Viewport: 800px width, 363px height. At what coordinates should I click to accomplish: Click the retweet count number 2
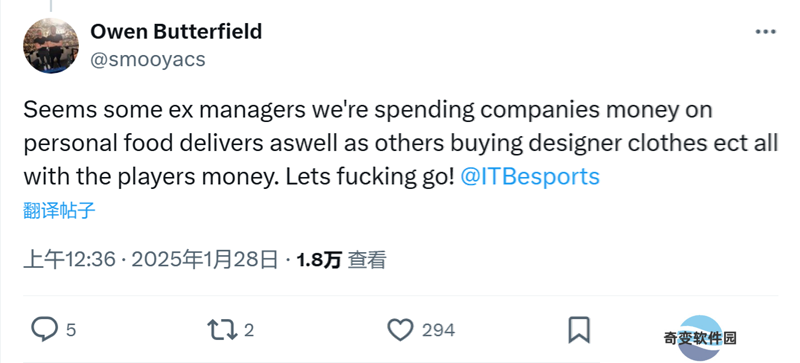click(x=249, y=330)
